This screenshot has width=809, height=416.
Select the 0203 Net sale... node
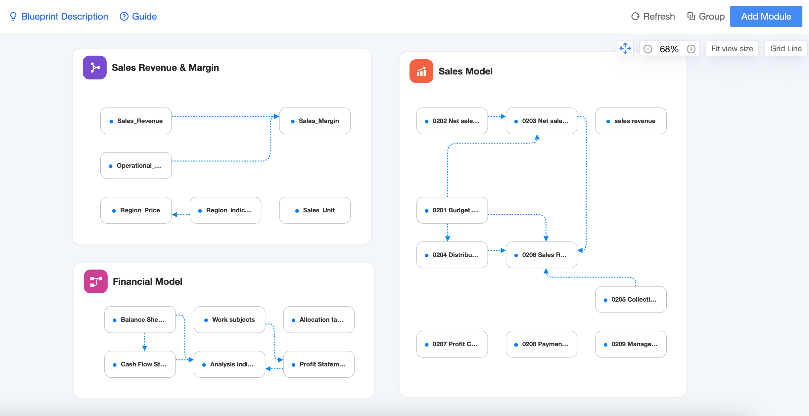541,121
